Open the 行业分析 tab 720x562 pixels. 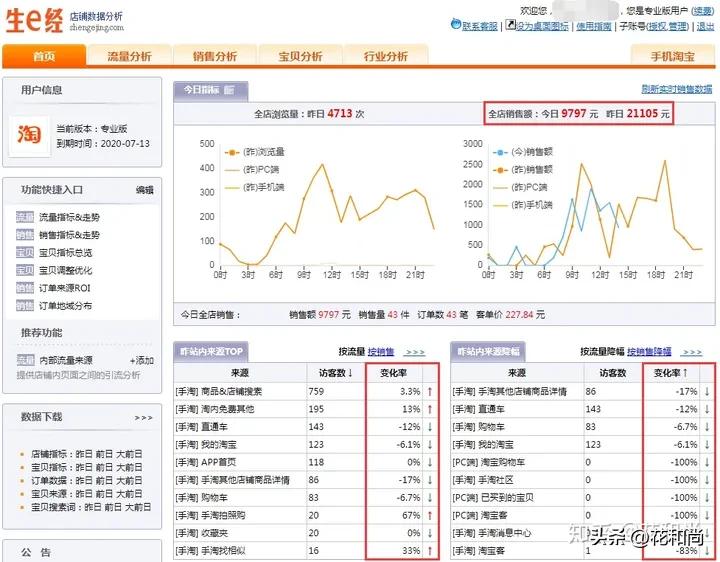(385, 56)
